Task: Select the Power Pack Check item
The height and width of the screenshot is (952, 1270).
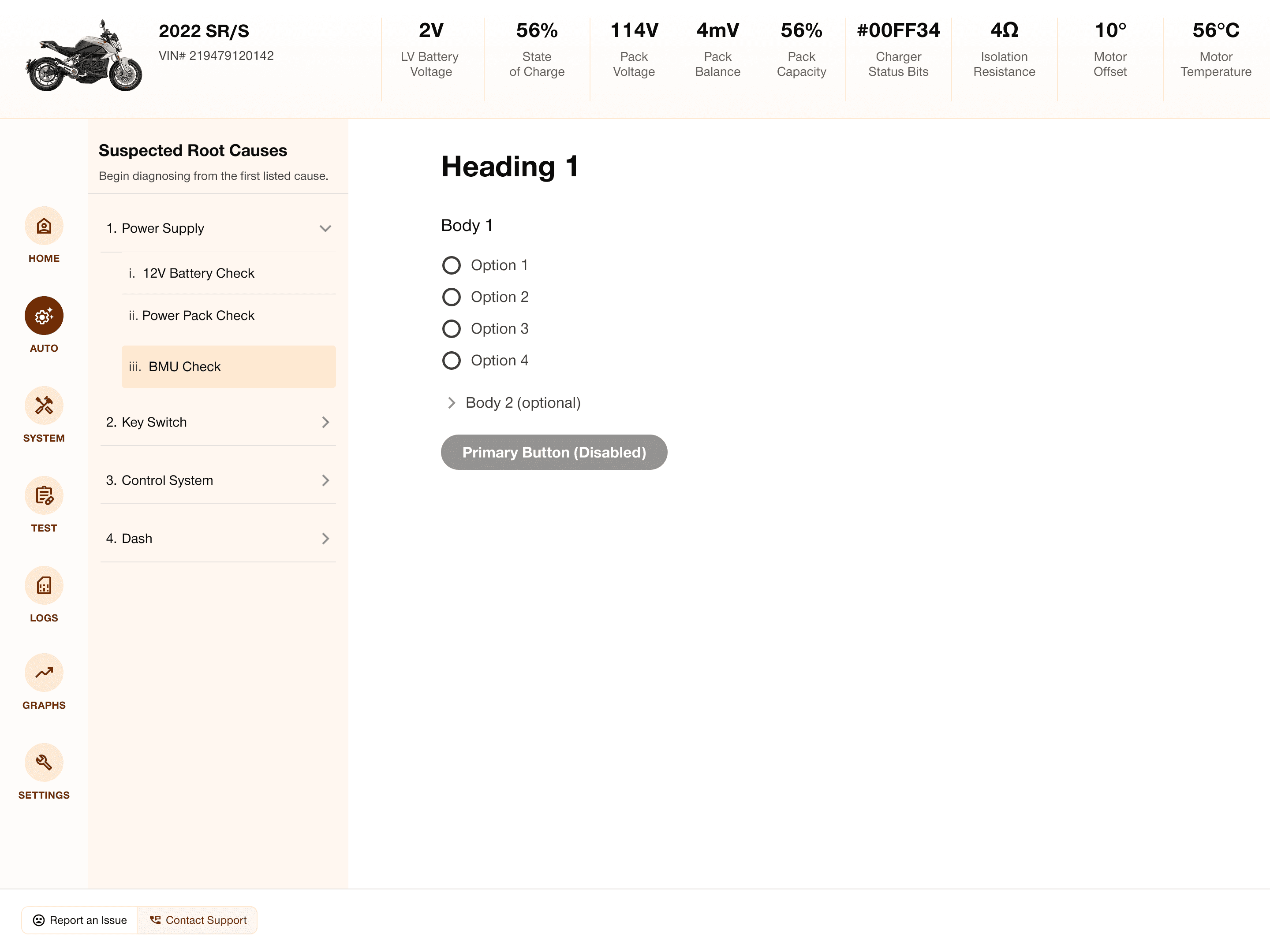Action: click(x=198, y=316)
